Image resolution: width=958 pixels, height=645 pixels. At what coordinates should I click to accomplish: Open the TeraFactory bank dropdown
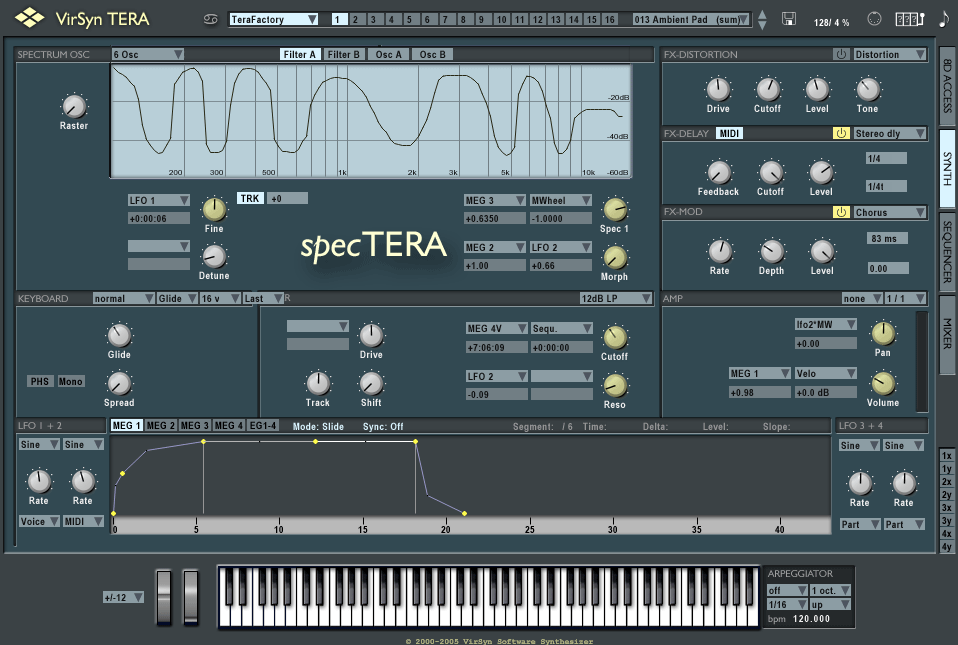(x=274, y=20)
